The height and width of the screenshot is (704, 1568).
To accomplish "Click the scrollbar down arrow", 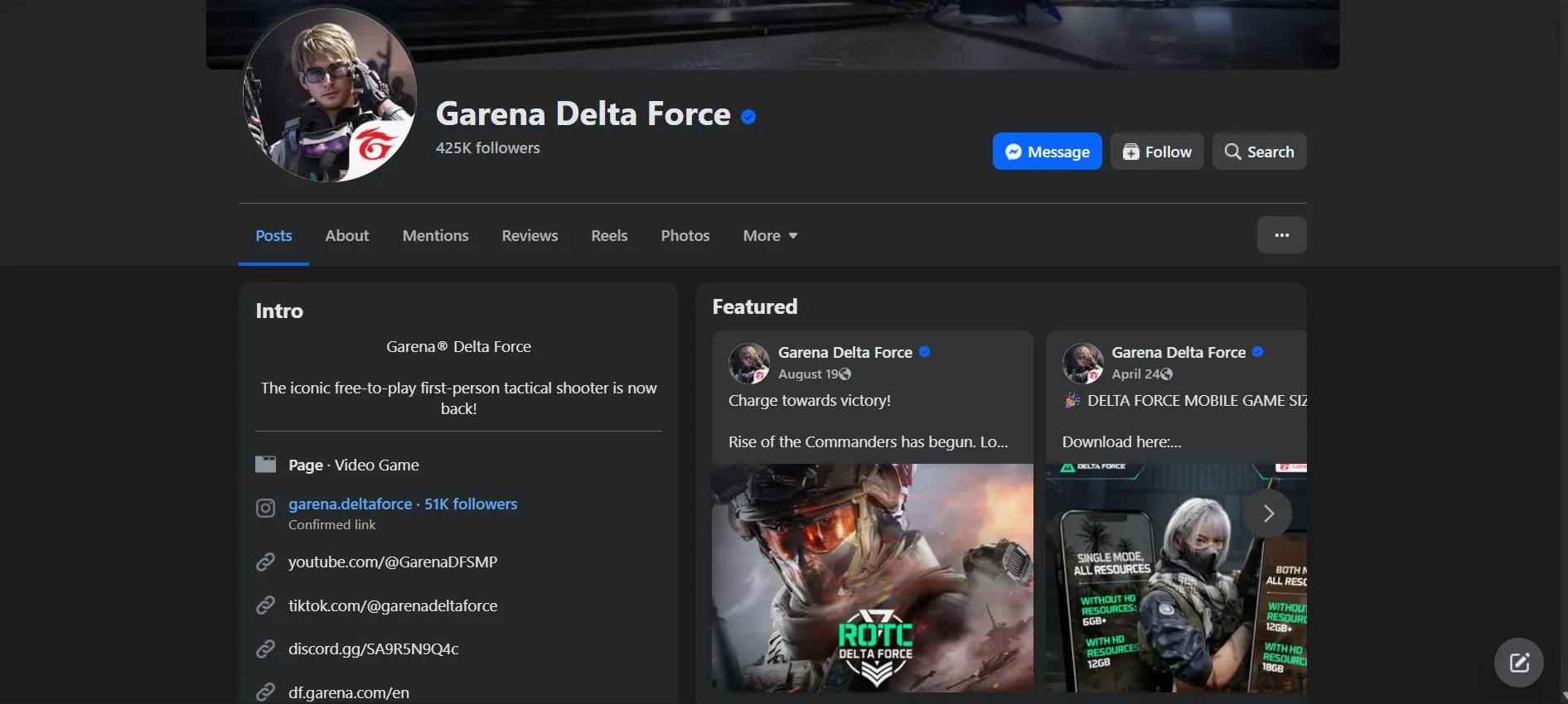I will coord(1563,696).
